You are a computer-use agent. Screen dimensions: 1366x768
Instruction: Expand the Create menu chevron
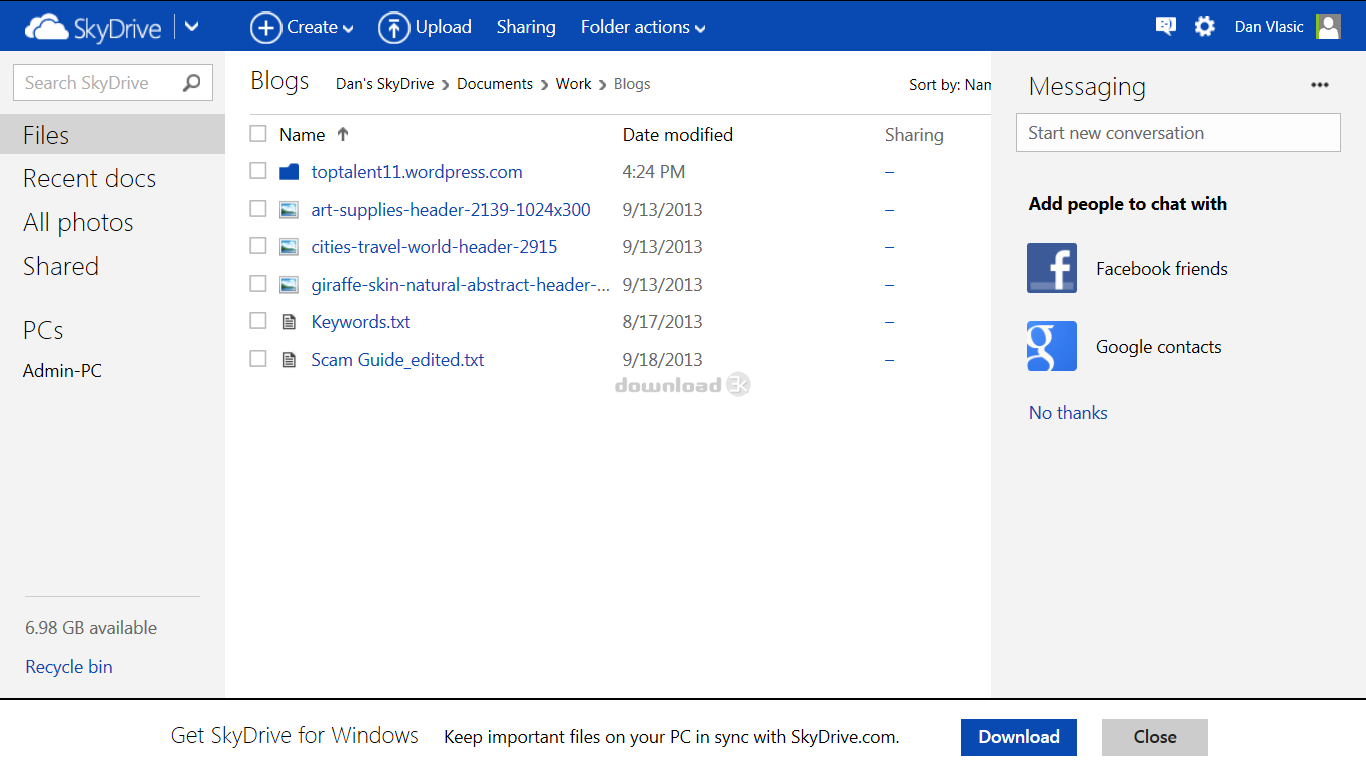tap(348, 29)
